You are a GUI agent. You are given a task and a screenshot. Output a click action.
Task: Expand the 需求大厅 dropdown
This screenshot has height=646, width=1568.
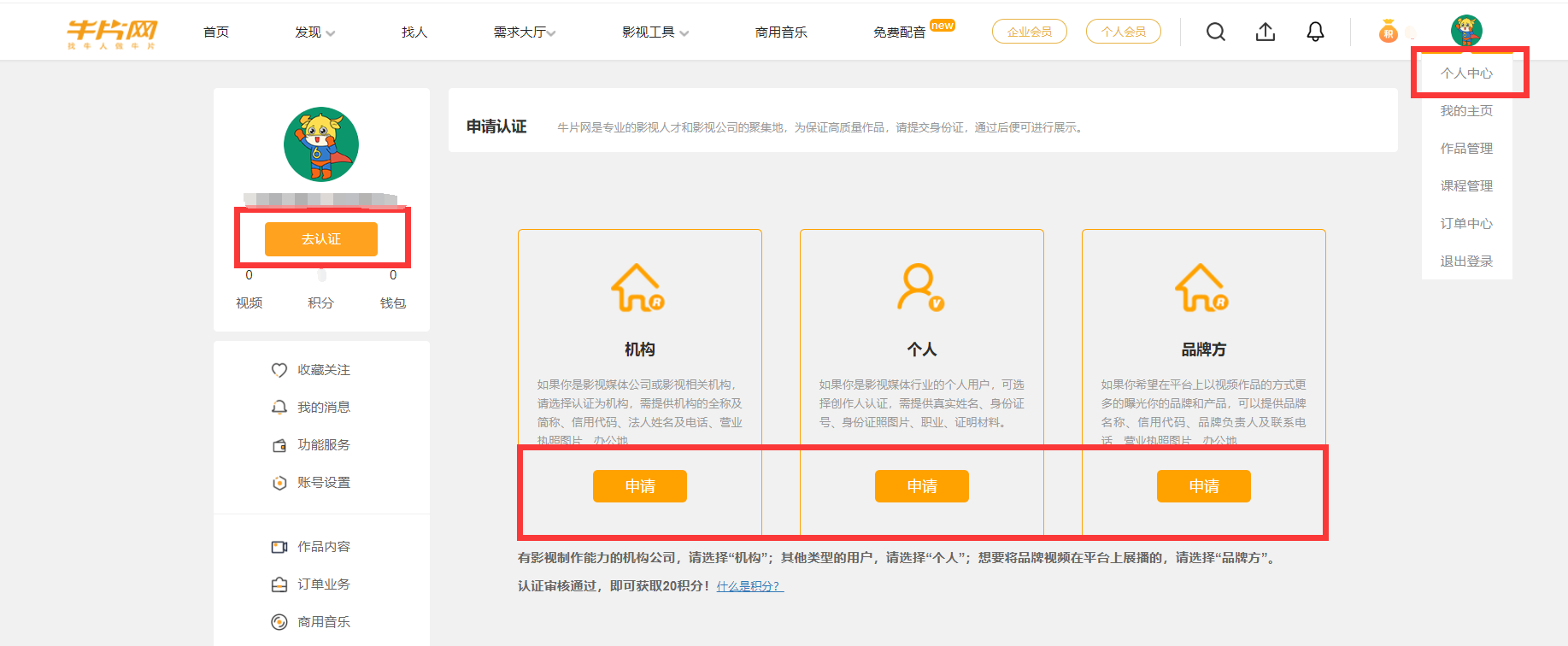[524, 32]
